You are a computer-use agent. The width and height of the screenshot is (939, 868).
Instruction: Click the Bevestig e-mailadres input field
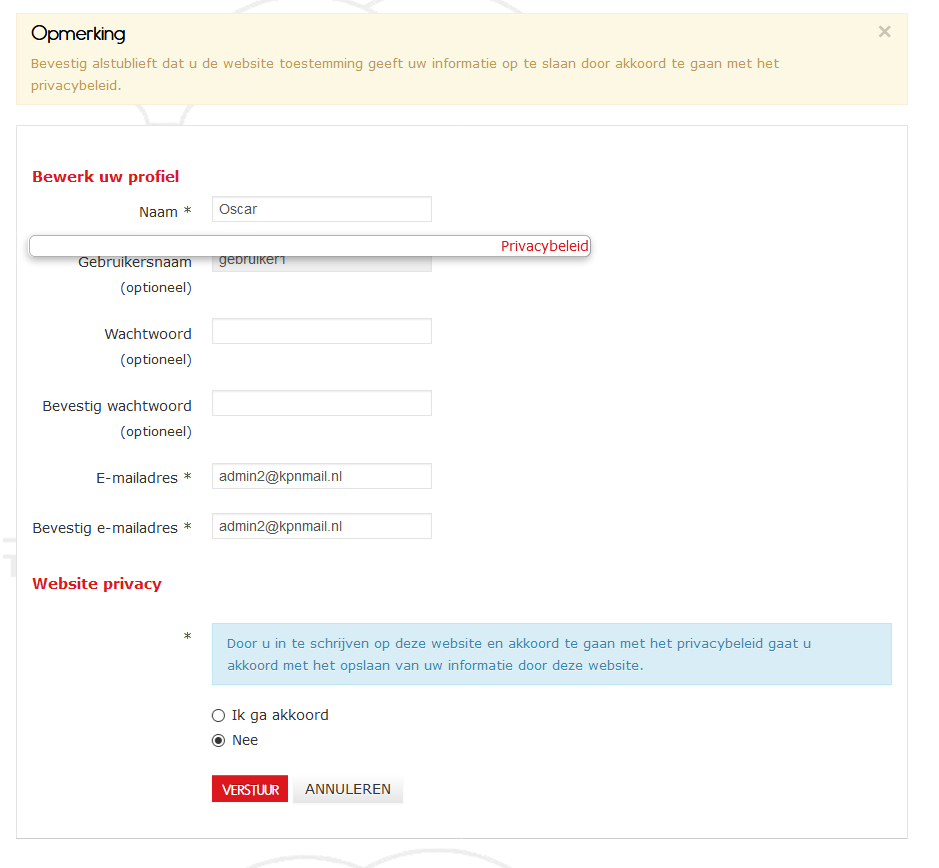pos(322,526)
